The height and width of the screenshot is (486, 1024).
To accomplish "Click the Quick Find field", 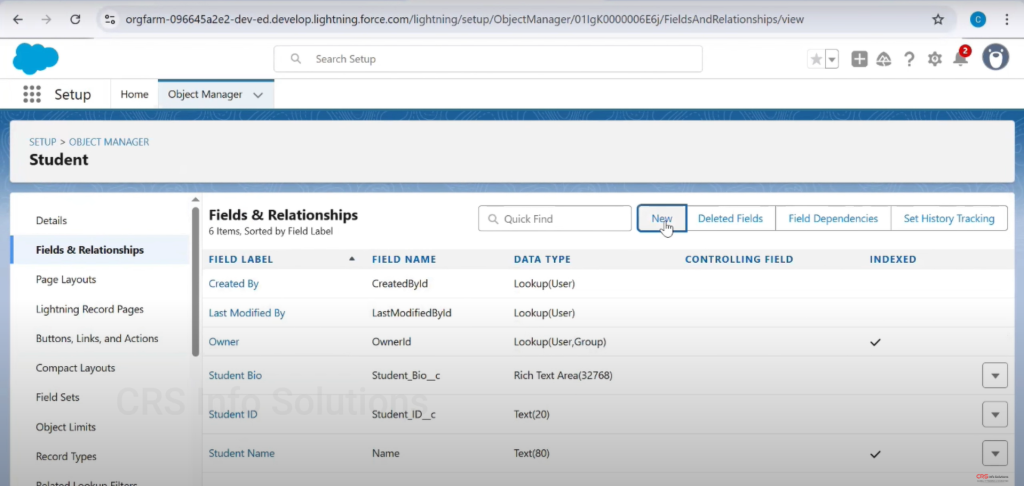I will pyautogui.click(x=554, y=219).
